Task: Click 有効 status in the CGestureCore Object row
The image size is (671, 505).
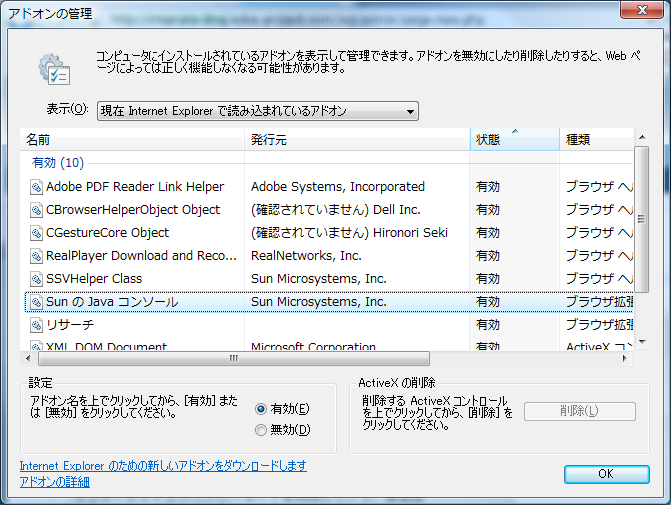Action: (487, 233)
